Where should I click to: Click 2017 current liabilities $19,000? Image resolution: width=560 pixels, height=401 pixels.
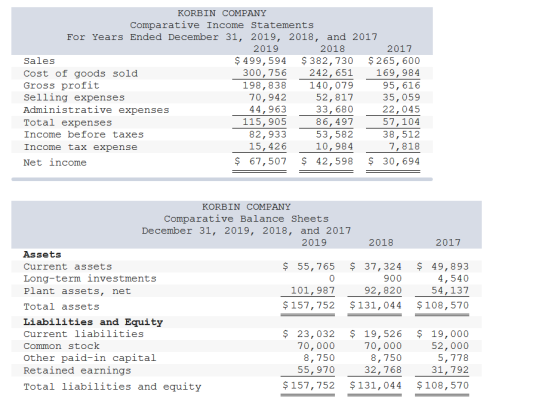click(442, 334)
